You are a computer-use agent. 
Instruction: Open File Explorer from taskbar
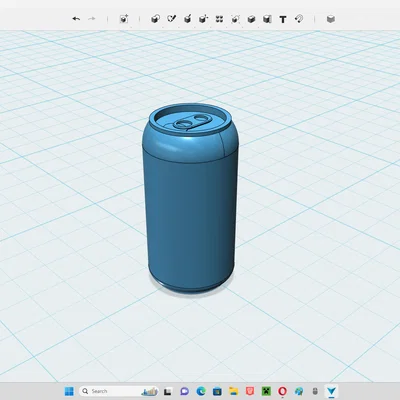(233, 391)
